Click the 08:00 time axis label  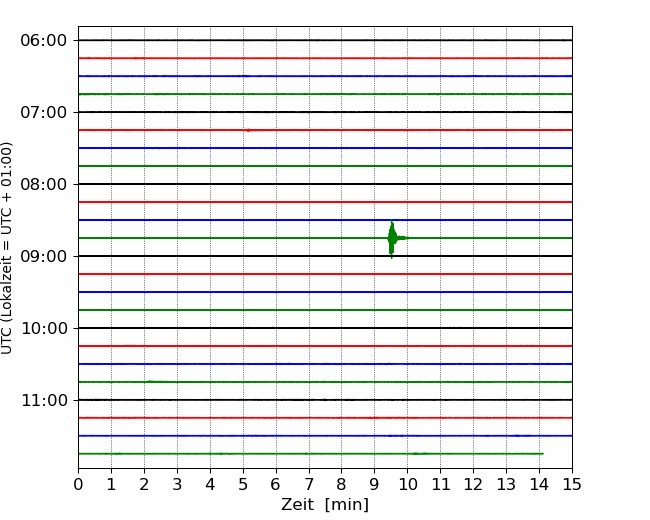coord(44,185)
